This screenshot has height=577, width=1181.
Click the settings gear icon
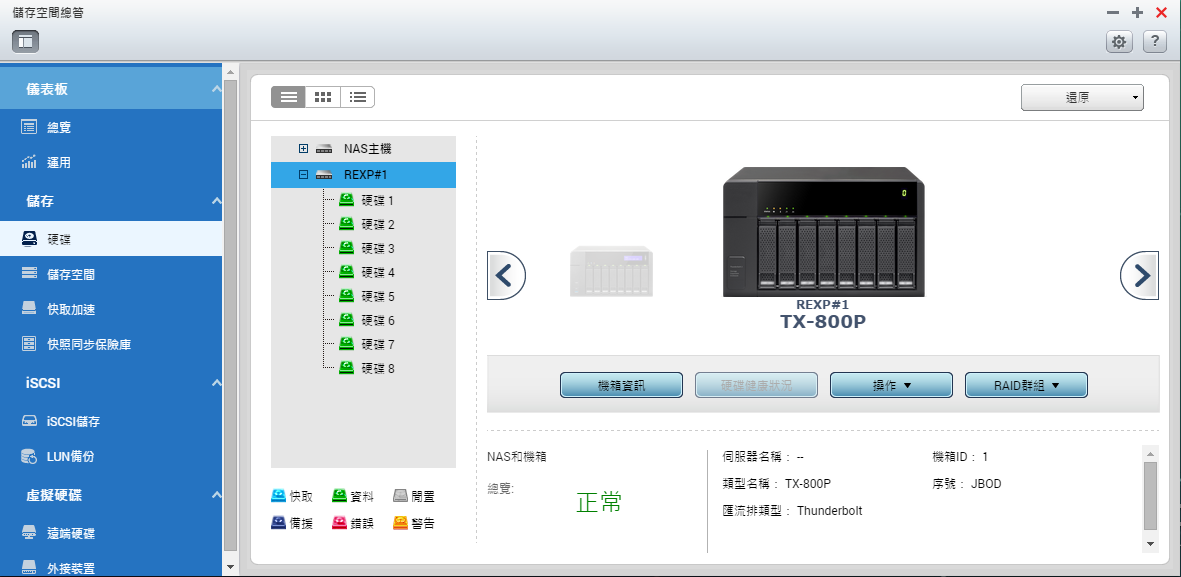tap(1119, 41)
